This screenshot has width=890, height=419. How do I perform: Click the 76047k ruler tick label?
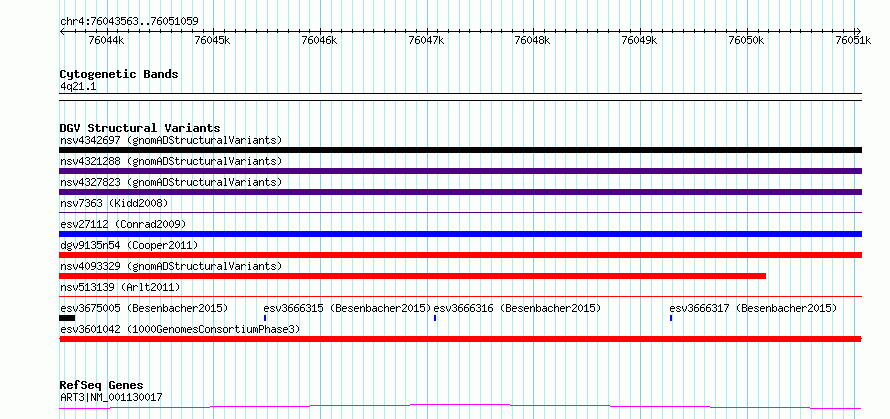click(x=426, y=40)
